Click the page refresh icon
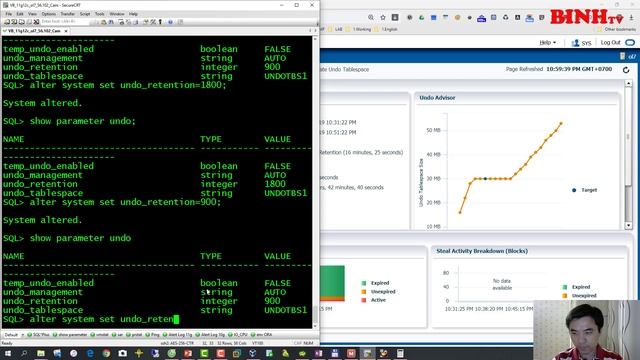The height and width of the screenshot is (360, 640). [626, 70]
